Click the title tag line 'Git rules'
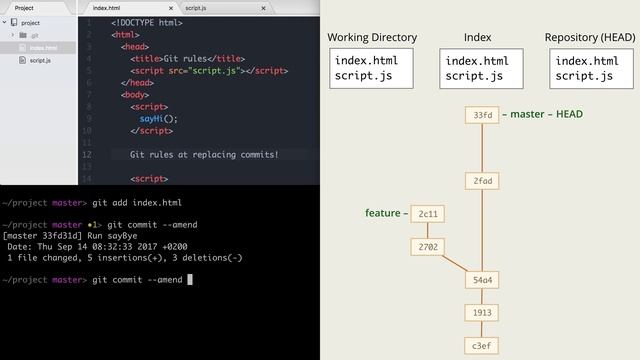Screen dimensions: 640x360 187,59
